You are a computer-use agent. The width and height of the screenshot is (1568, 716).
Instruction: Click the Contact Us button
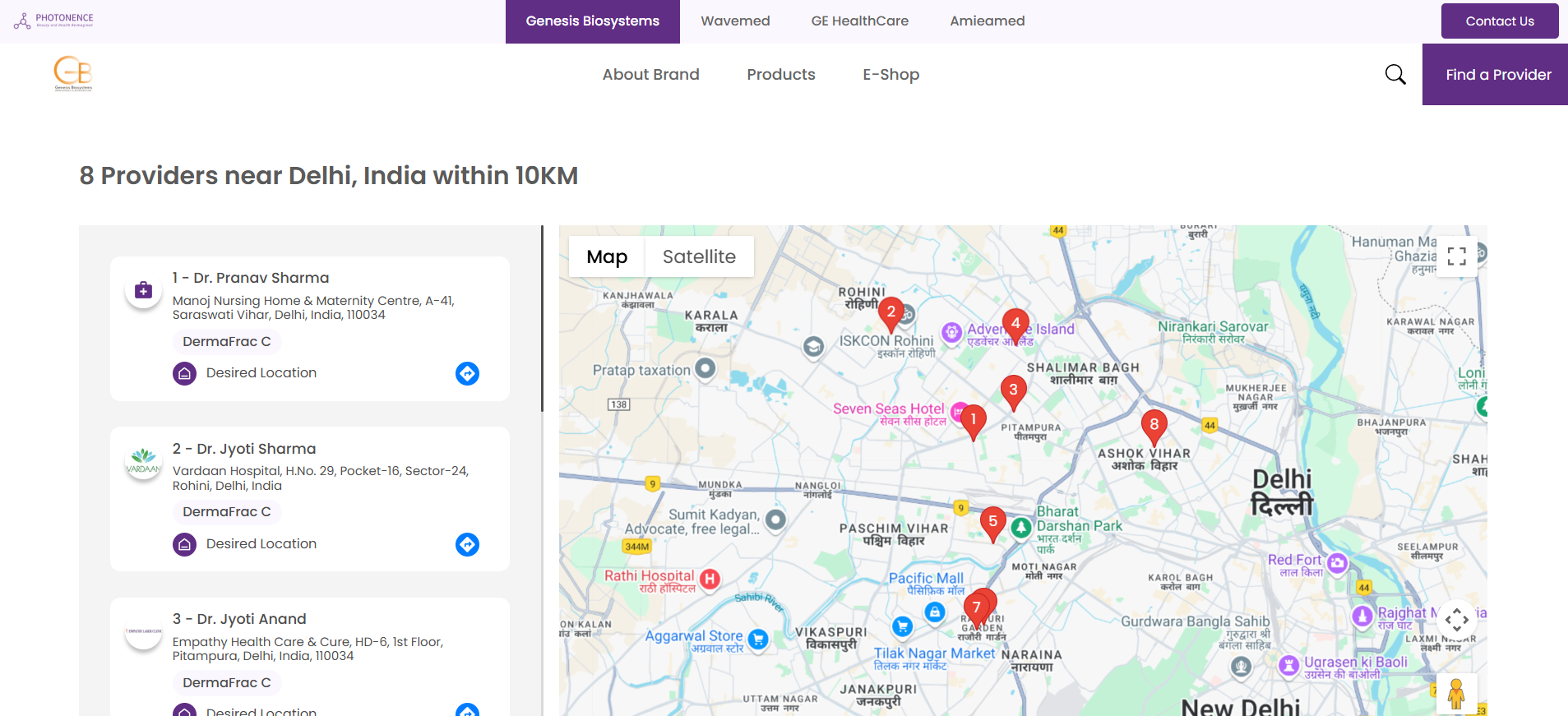[x=1500, y=21]
